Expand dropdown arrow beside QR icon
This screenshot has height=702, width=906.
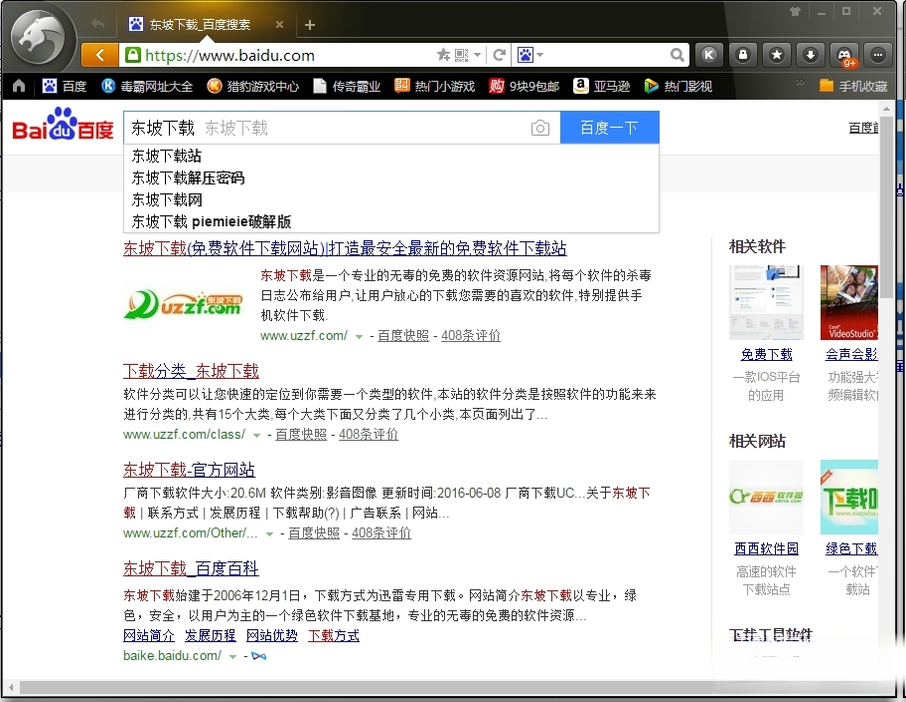477,55
